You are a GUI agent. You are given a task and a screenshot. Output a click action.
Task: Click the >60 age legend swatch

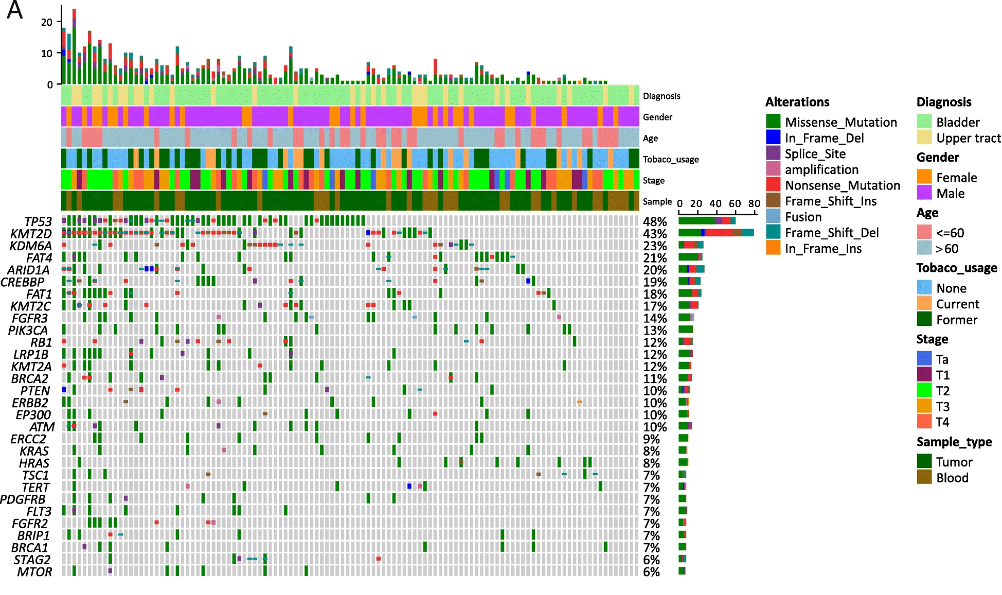click(924, 248)
